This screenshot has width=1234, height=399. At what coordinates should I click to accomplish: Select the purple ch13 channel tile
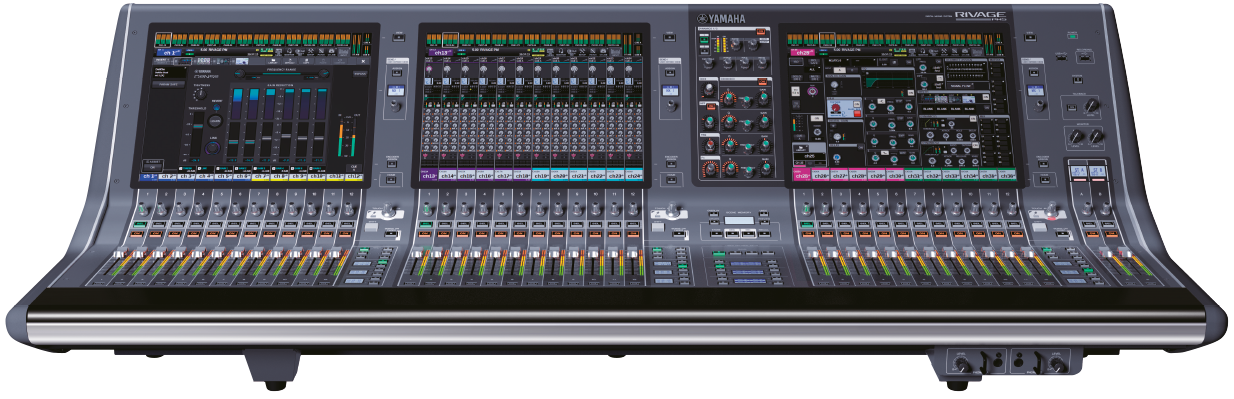point(430,176)
